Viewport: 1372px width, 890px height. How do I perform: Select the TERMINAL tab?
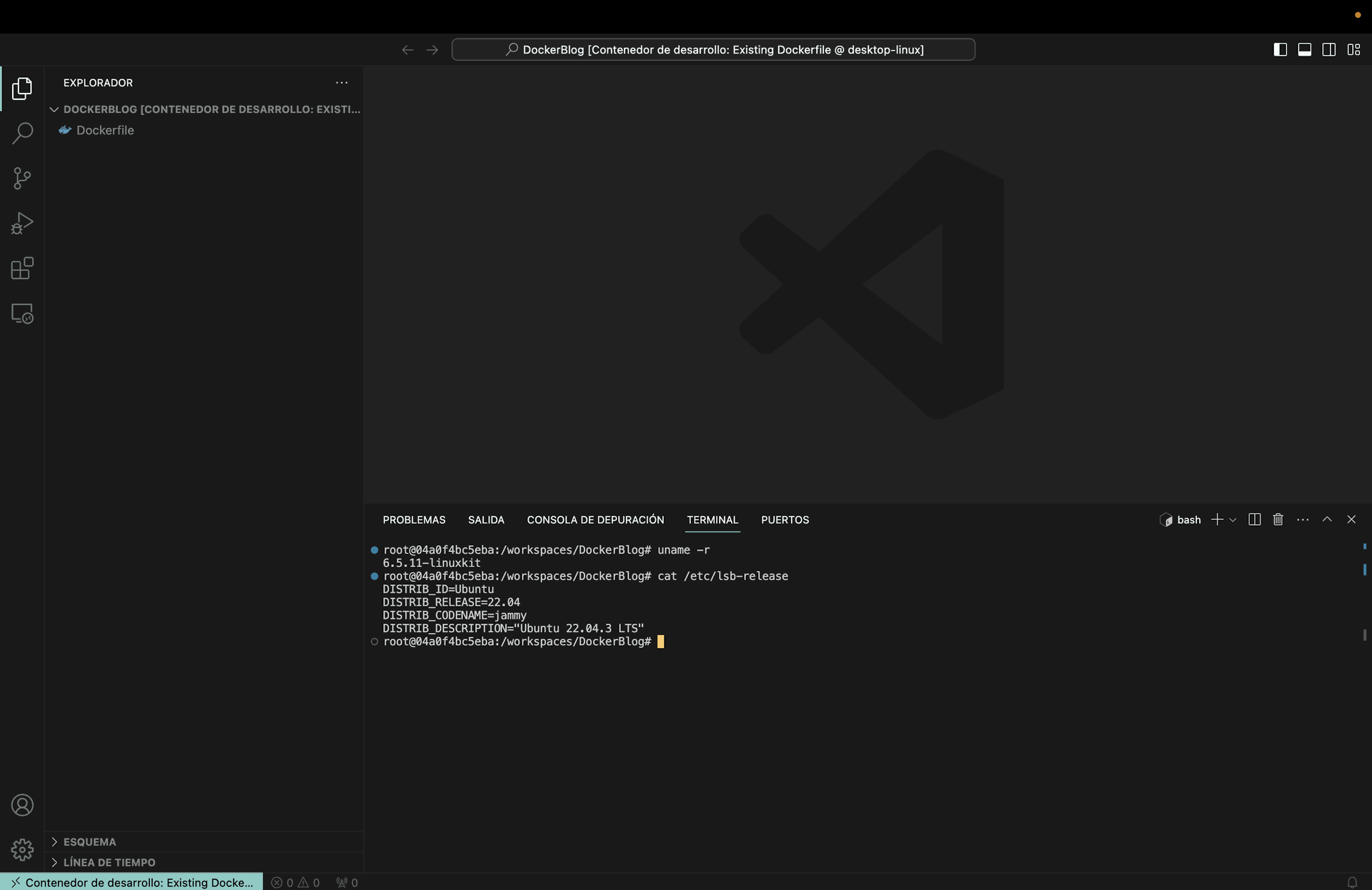712,520
